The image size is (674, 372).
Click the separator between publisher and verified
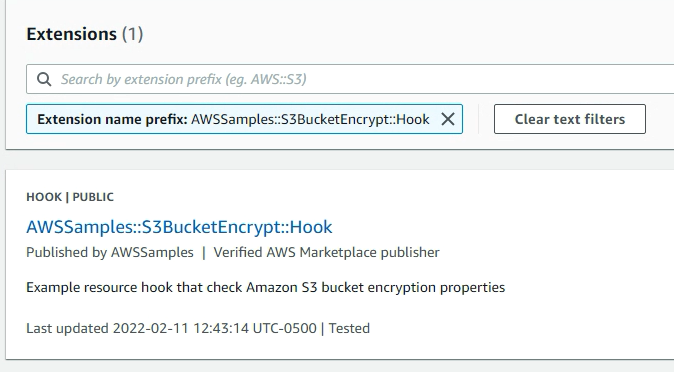[x=203, y=252]
